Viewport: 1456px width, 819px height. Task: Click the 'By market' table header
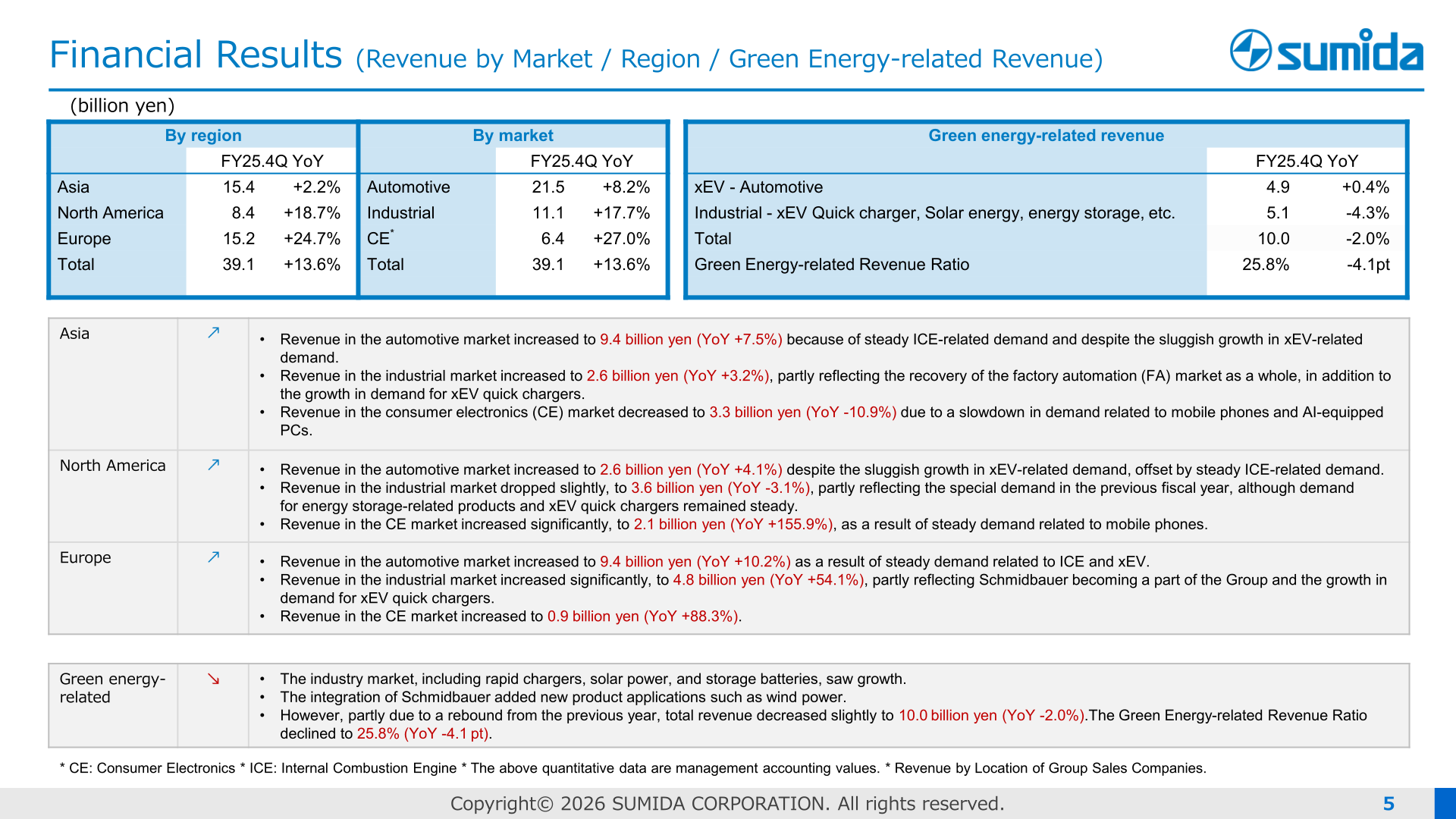coord(513,136)
